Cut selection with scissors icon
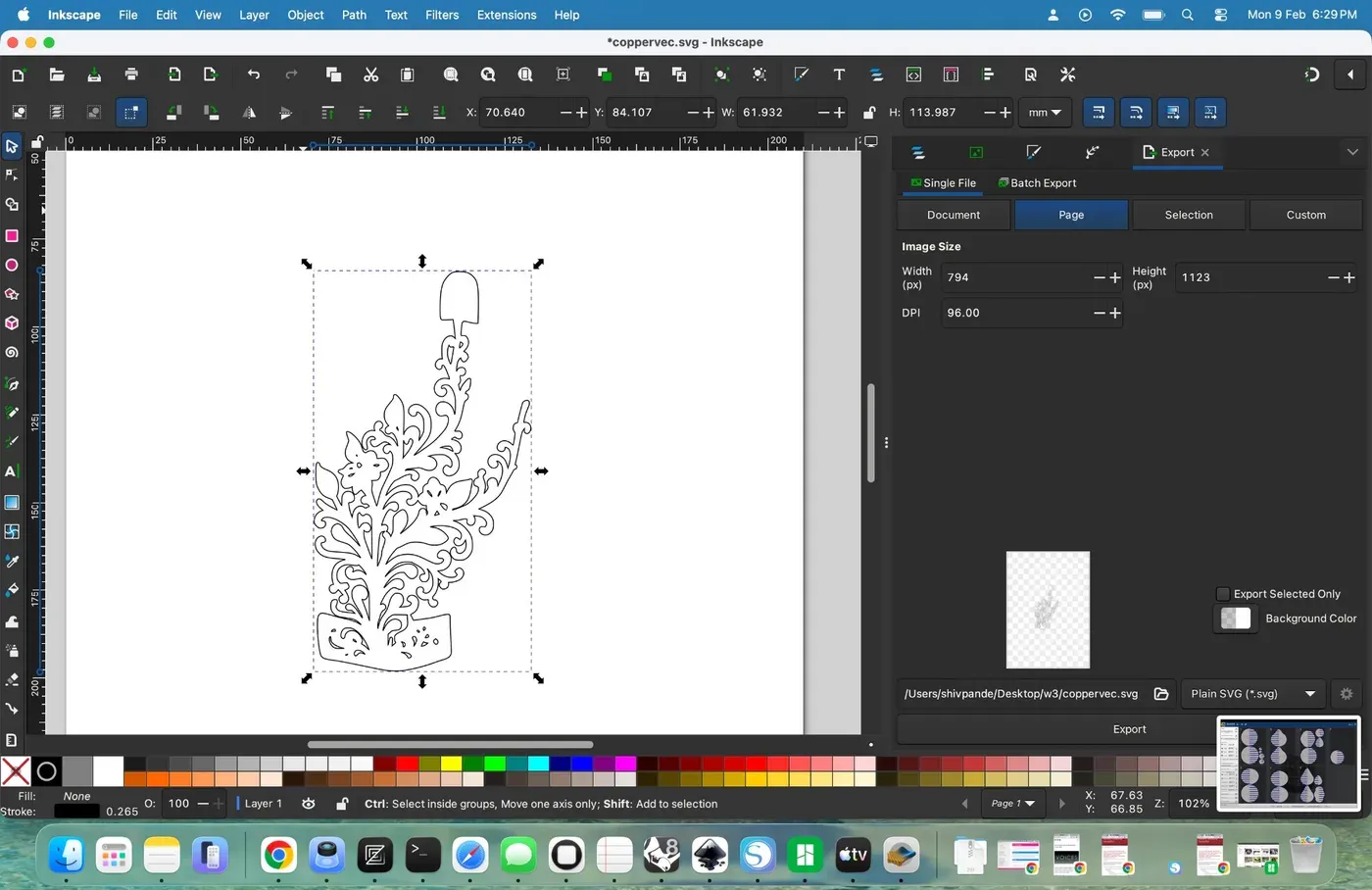 [370, 74]
